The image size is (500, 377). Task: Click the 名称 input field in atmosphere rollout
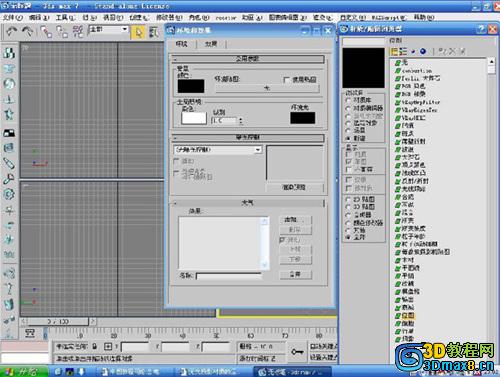pos(229,276)
